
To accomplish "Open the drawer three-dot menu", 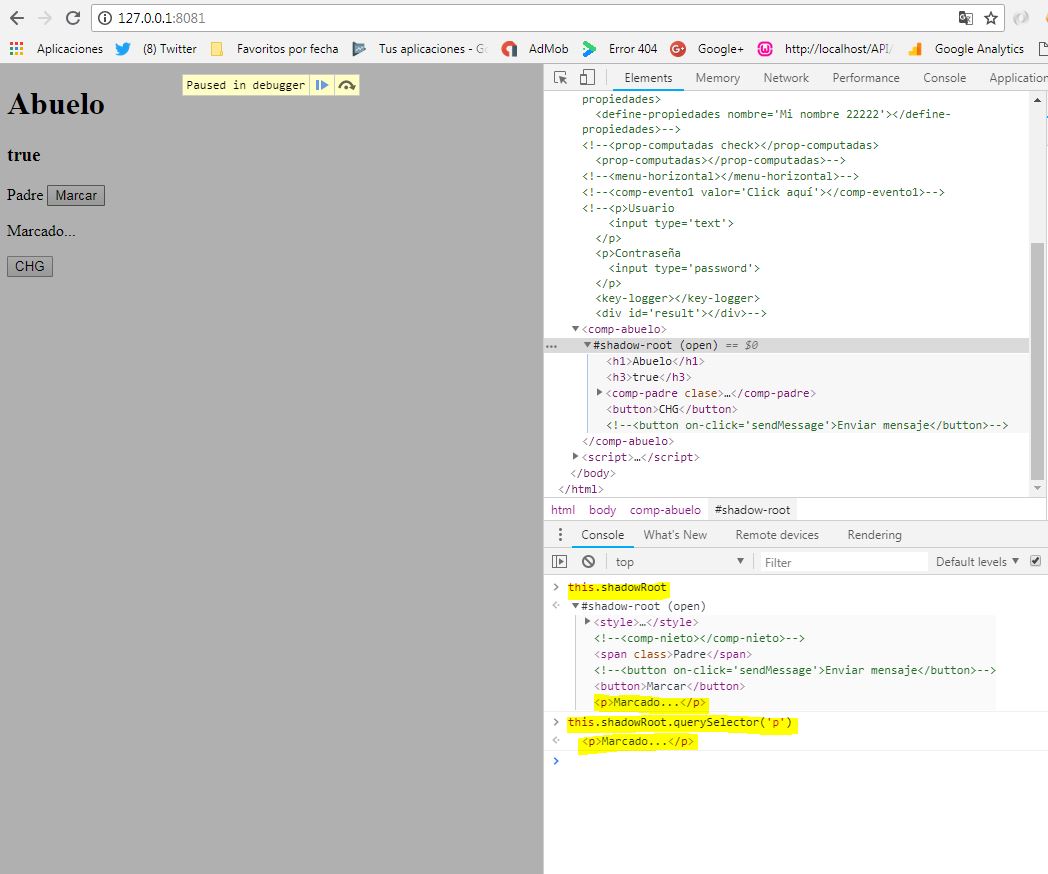I will [x=560, y=535].
